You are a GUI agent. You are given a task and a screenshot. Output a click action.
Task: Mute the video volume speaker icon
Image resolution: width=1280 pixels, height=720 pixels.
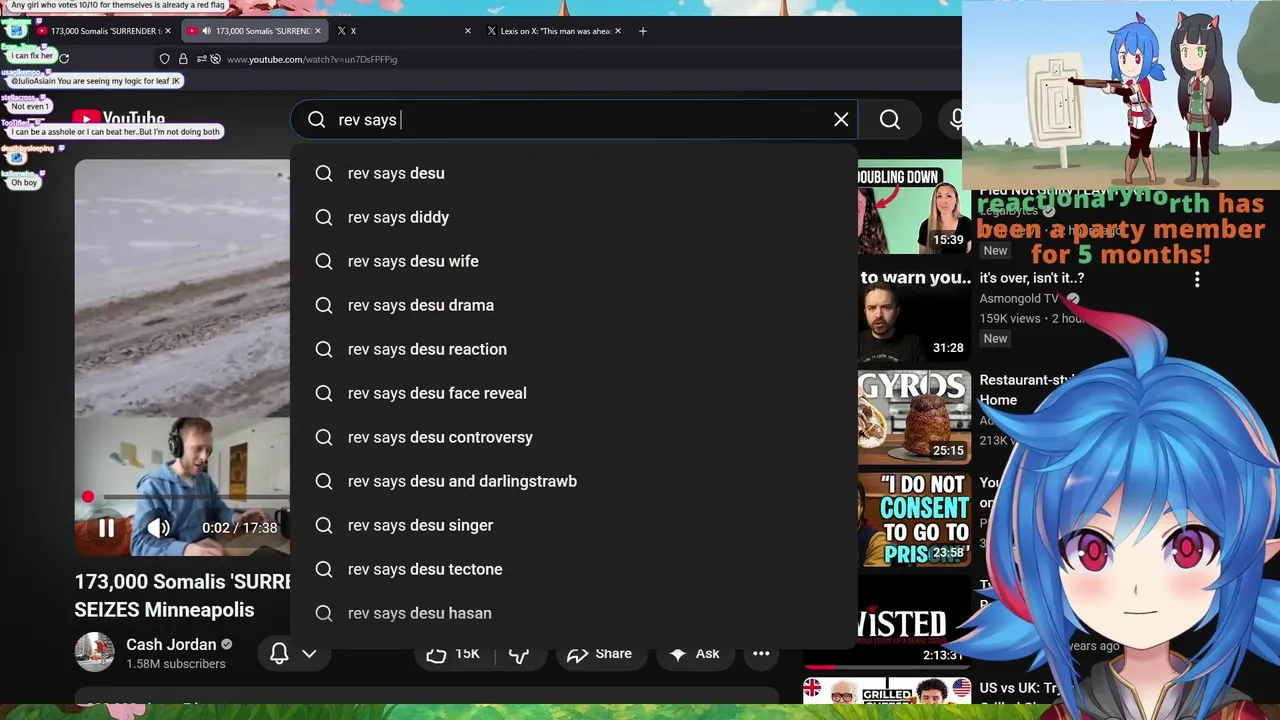pos(158,528)
